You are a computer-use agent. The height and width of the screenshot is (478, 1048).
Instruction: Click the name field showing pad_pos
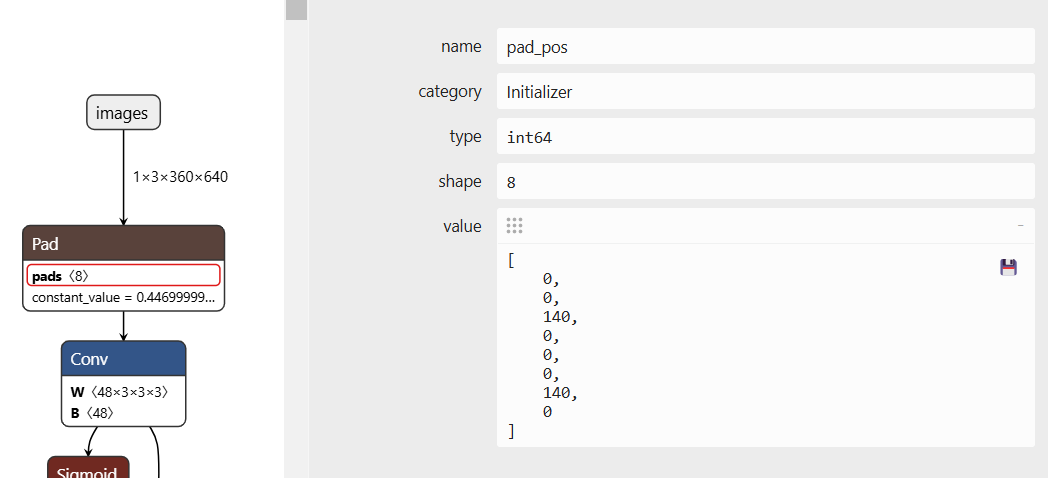pos(764,47)
